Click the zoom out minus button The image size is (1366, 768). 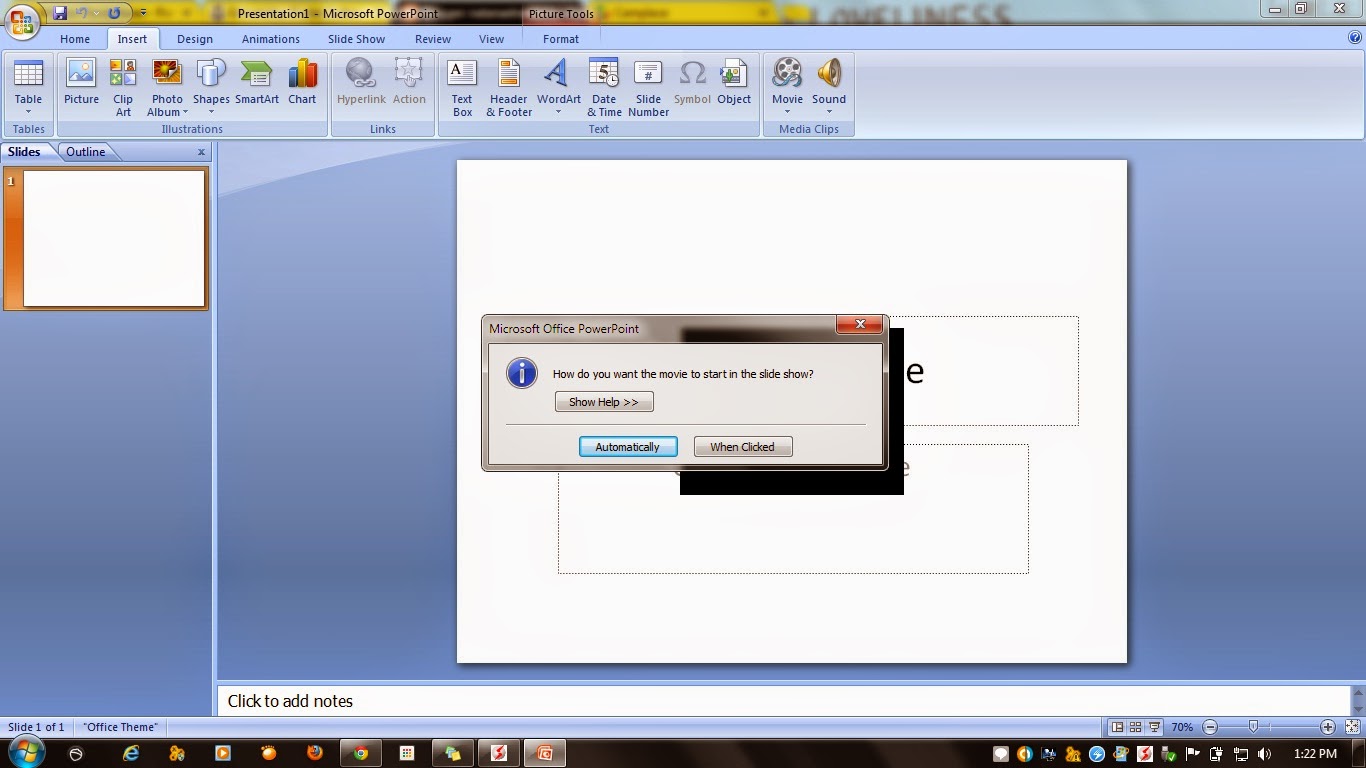pyautogui.click(x=1210, y=727)
